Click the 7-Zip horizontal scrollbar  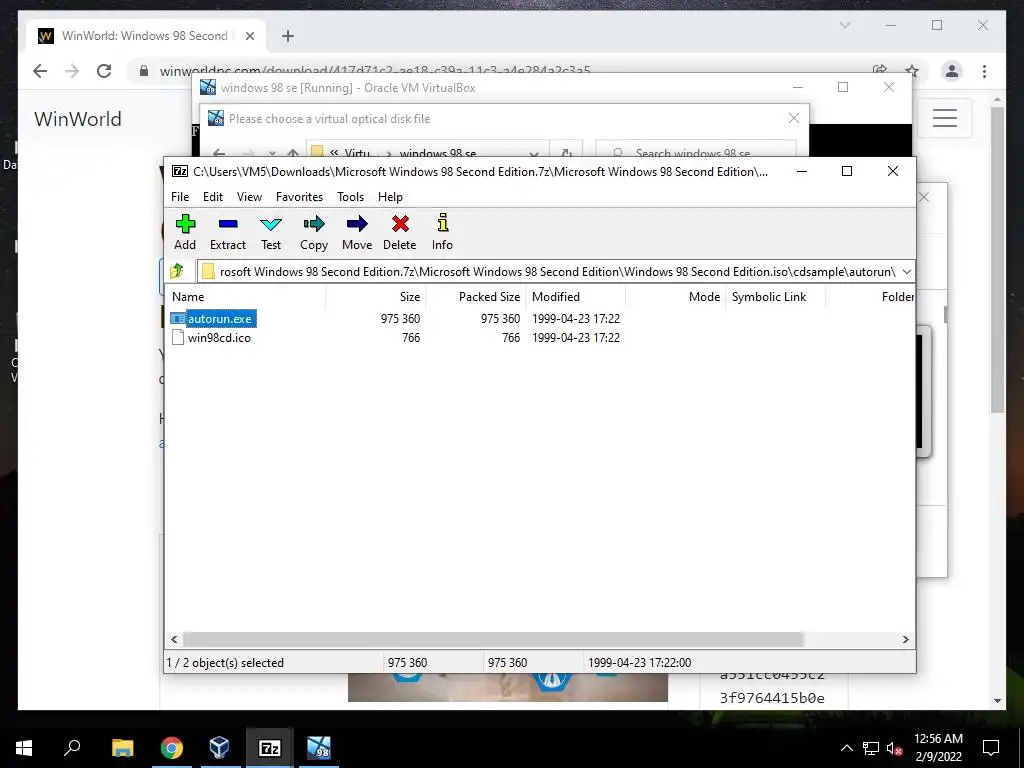[493, 639]
